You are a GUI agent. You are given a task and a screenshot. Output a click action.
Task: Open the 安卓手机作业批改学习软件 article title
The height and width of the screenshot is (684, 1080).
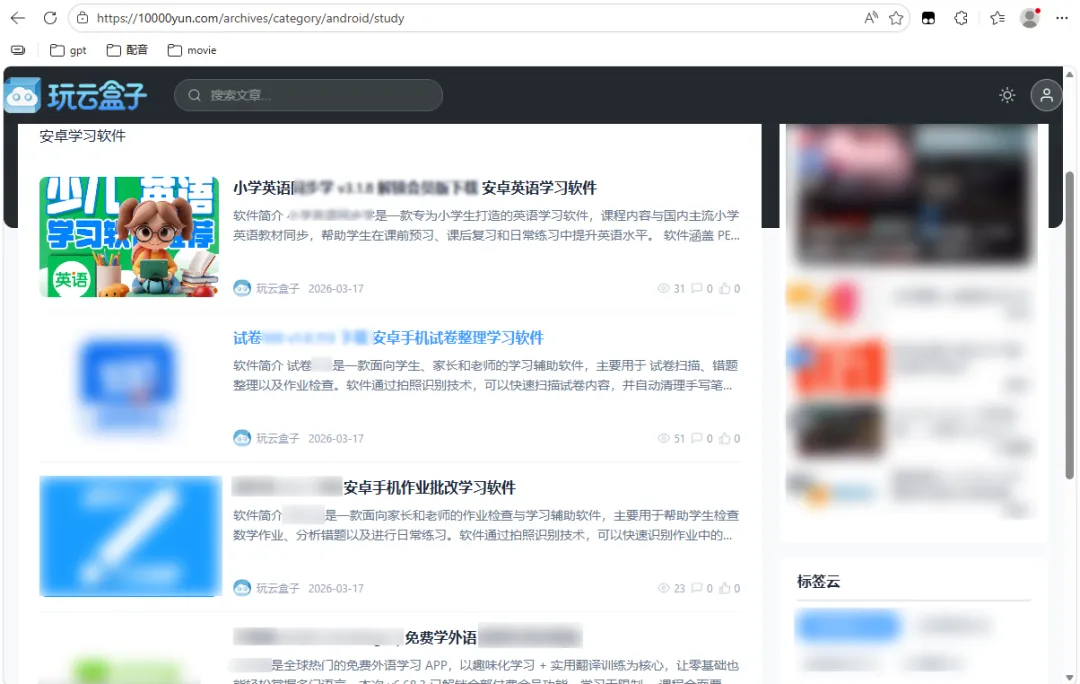click(x=374, y=488)
